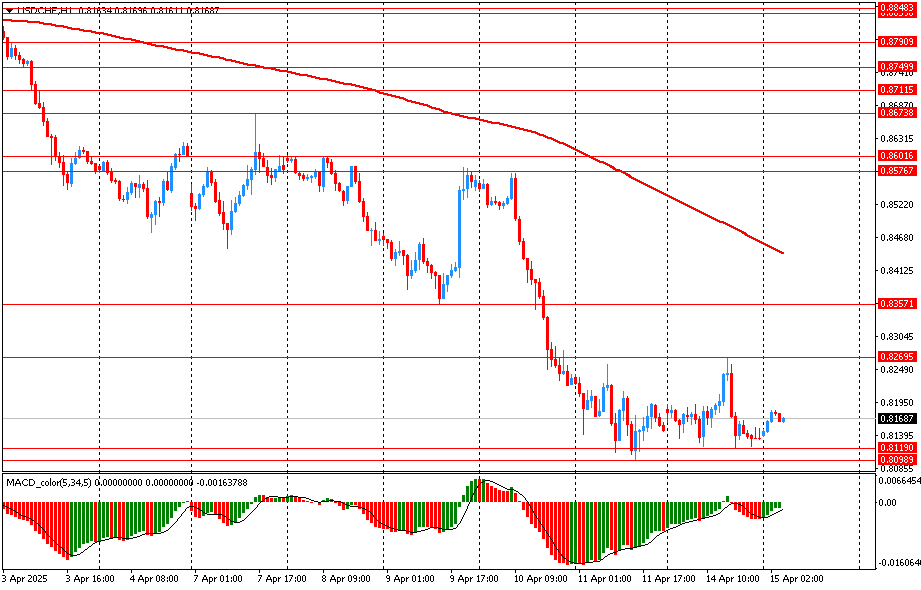Click the 0.84680 value on price scale
The height and width of the screenshot is (590, 921).
point(896,238)
